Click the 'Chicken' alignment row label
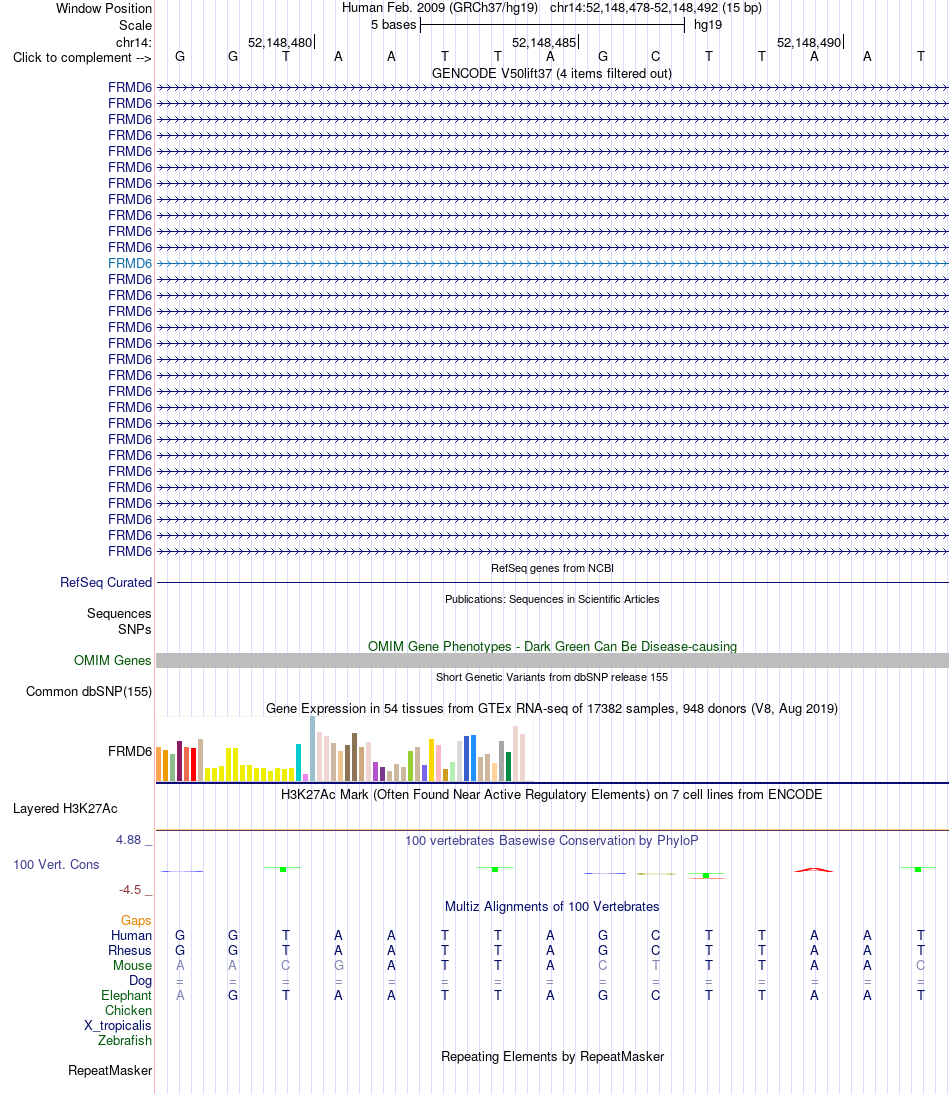The height and width of the screenshot is (1094, 950). [128, 1010]
